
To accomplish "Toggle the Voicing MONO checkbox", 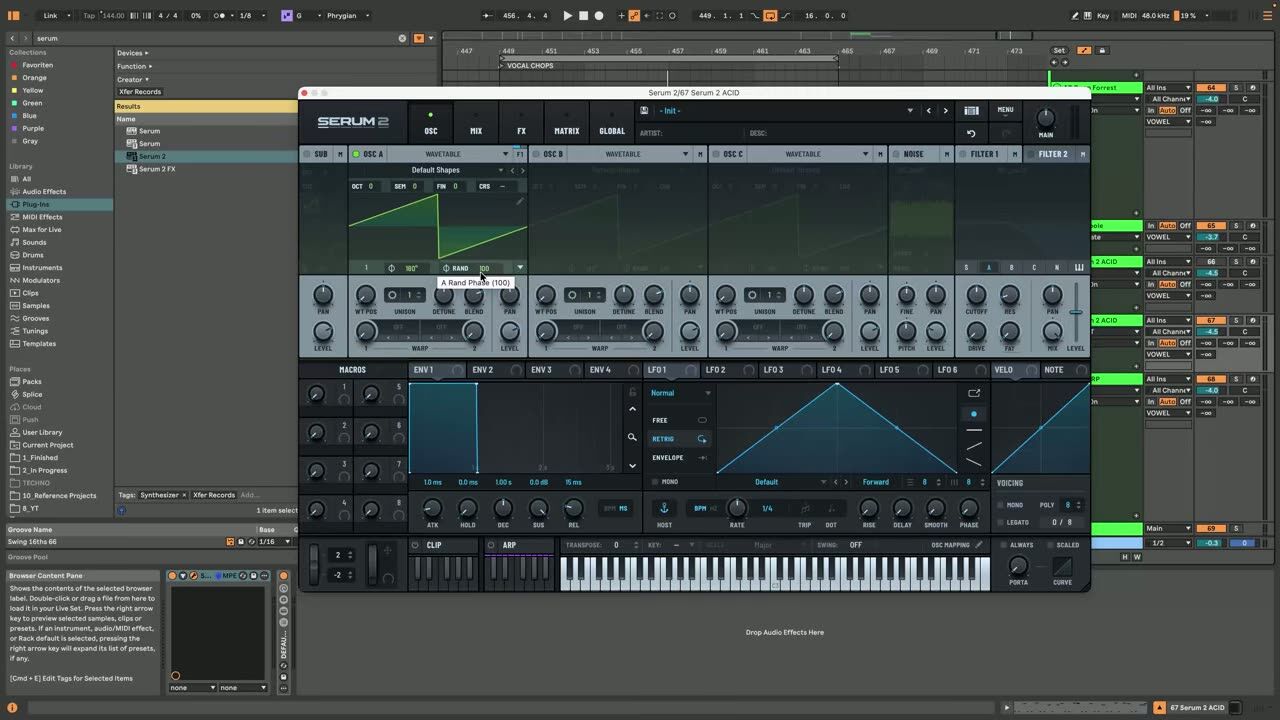I will tap(1000, 505).
